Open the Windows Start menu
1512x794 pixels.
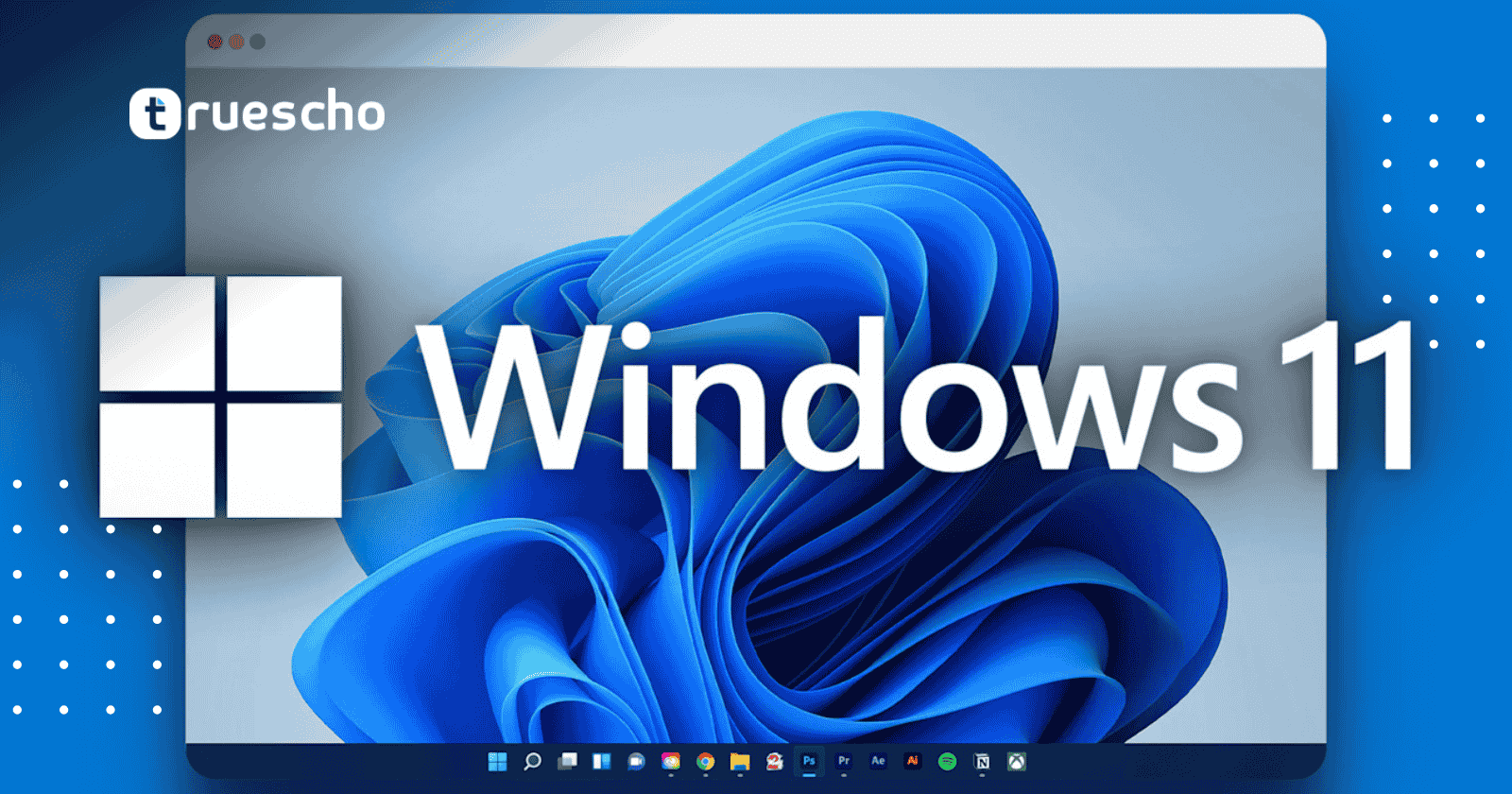497,762
